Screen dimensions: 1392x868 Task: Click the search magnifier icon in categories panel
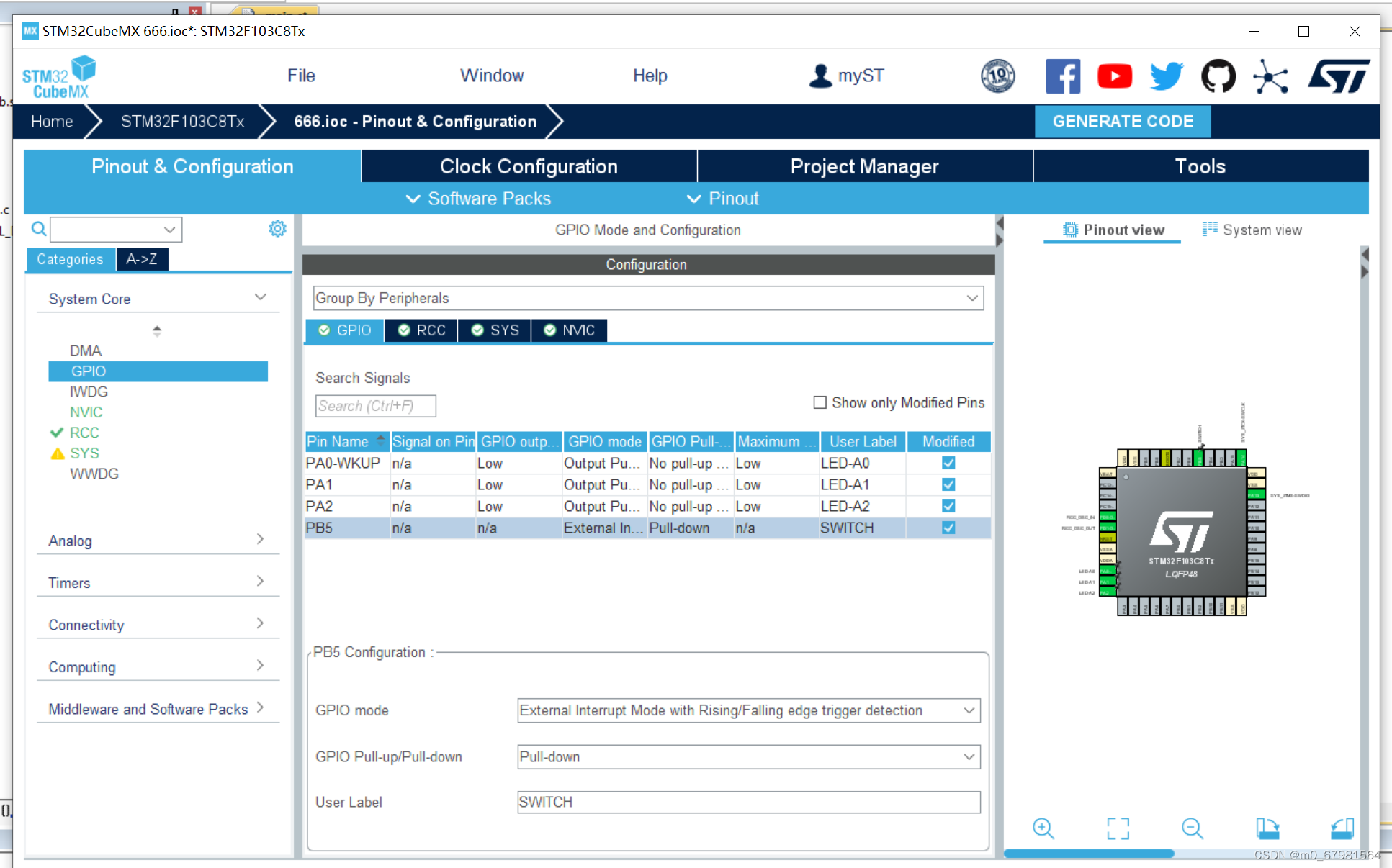(x=39, y=229)
